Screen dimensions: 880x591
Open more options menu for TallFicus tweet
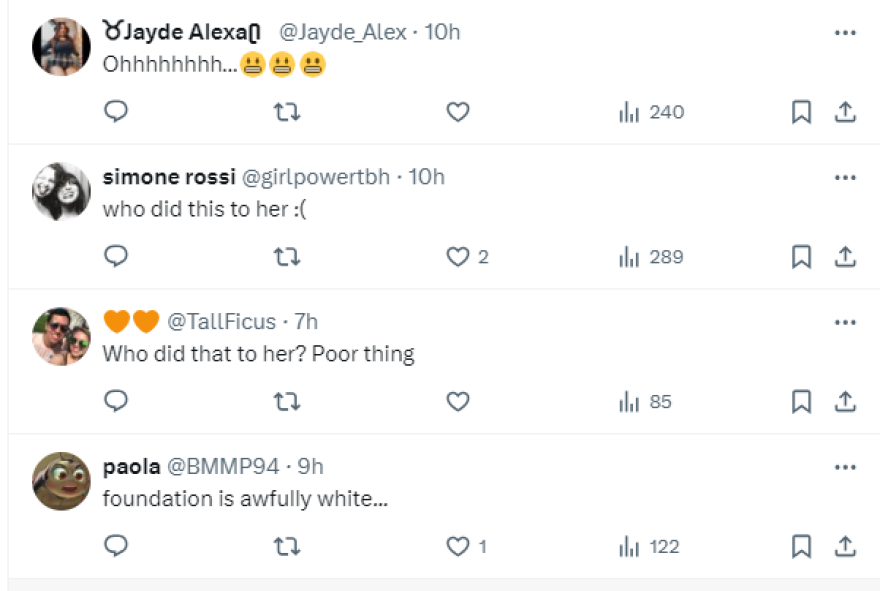click(845, 322)
